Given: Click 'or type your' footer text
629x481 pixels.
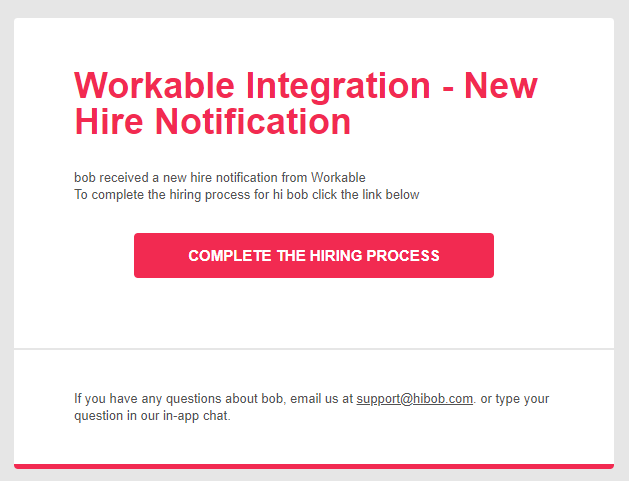Looking at the screenshot, I should click(x=515, y=399).
